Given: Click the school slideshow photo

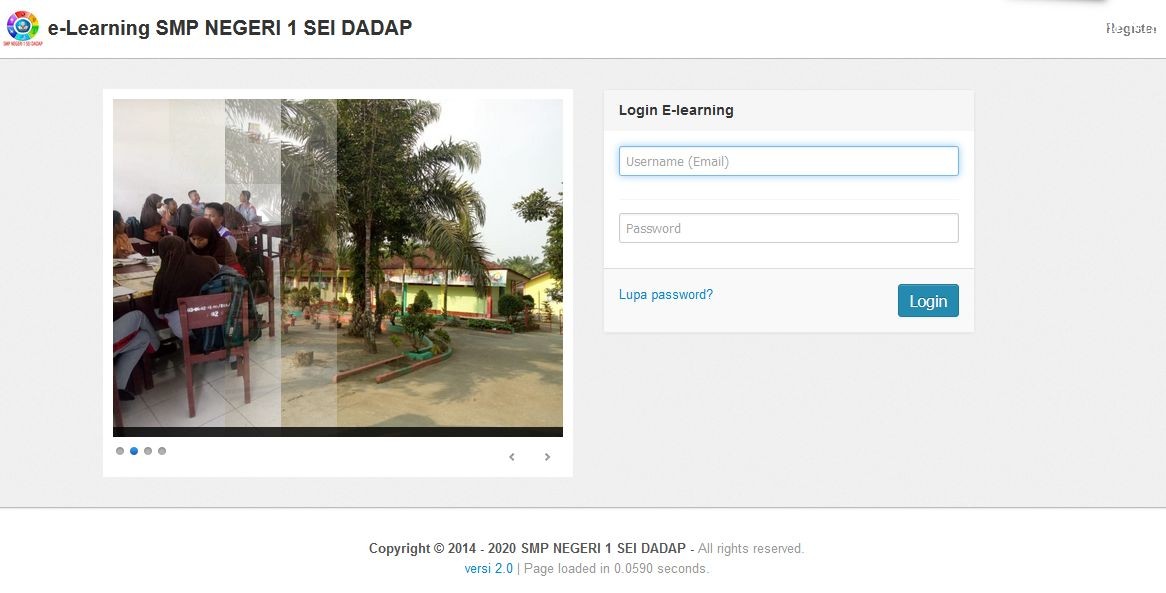Looking at the screenshot, I should (338, 263).
